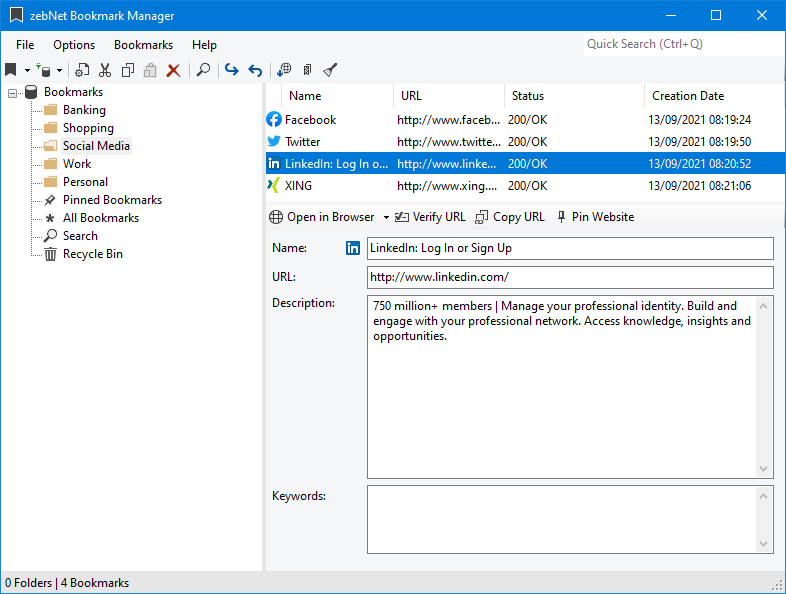Click the scissors cut icon

click(105, 70)
